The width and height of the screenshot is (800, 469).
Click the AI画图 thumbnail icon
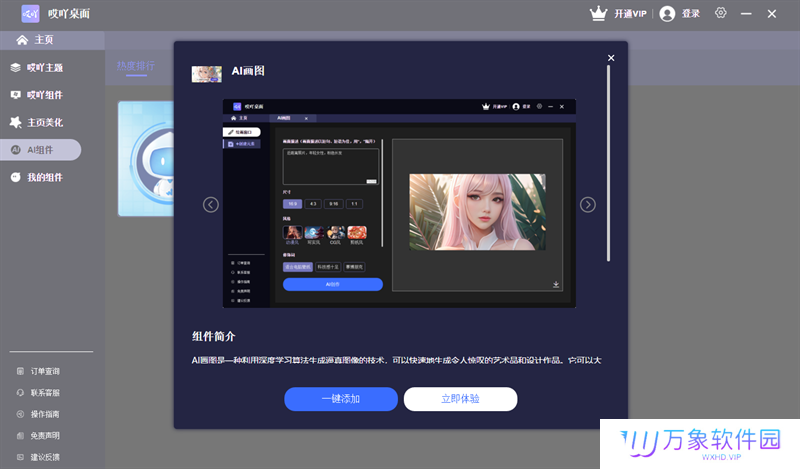tap(207, 74)
